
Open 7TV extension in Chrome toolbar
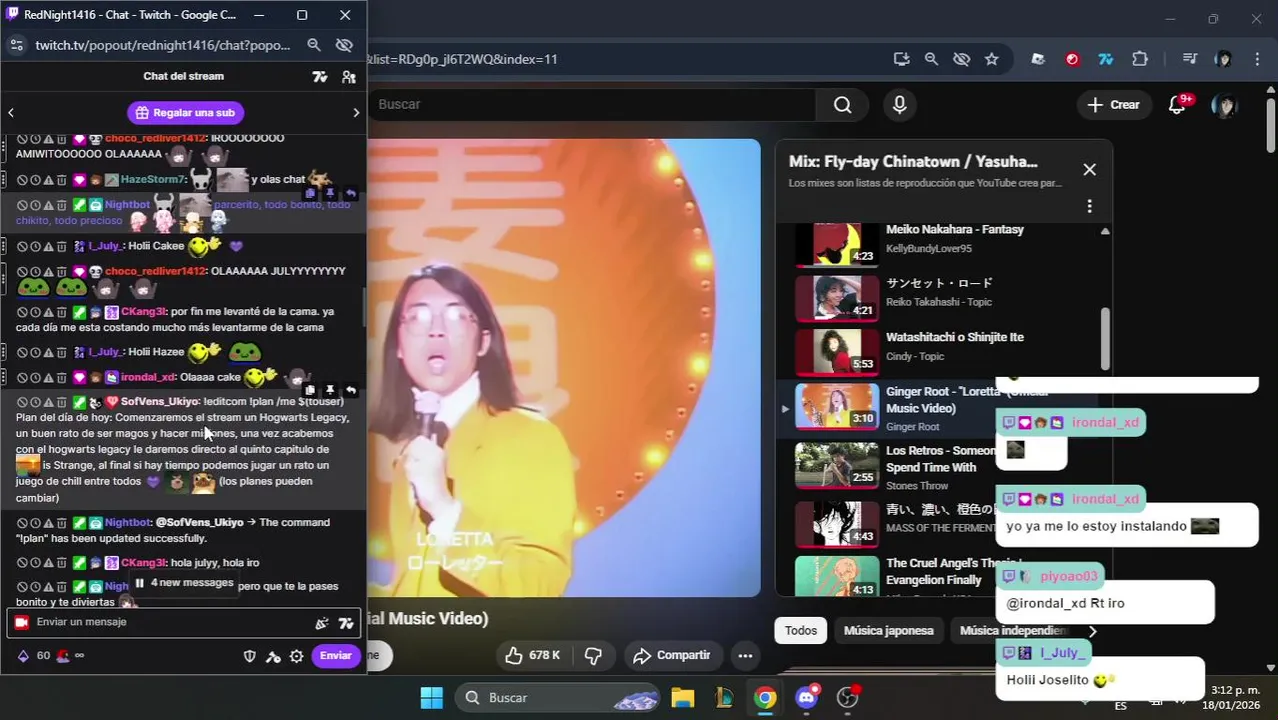pos(1106,59)
